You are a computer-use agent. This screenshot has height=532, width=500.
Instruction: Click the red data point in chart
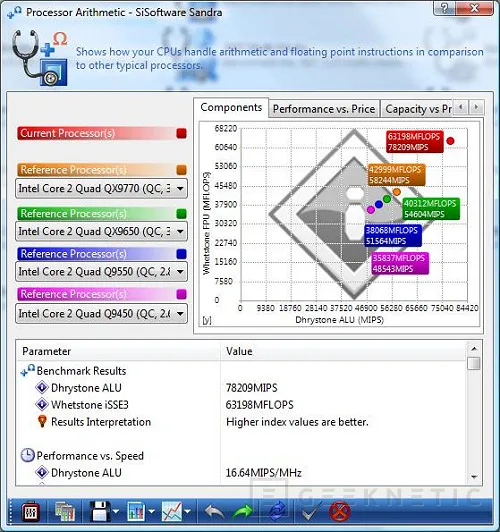point(450,141)
